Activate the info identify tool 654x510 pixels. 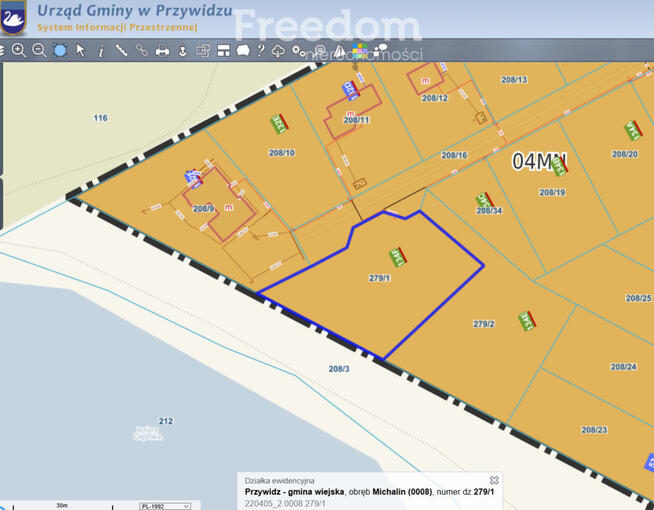pos(101,50)
